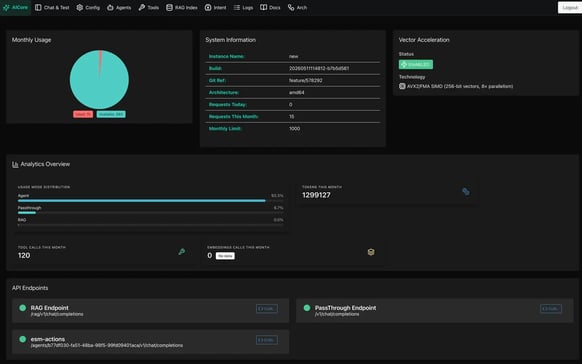Click the Requests This Month value 15
Viewport: 582px width, 364px height.
(291, 117)
